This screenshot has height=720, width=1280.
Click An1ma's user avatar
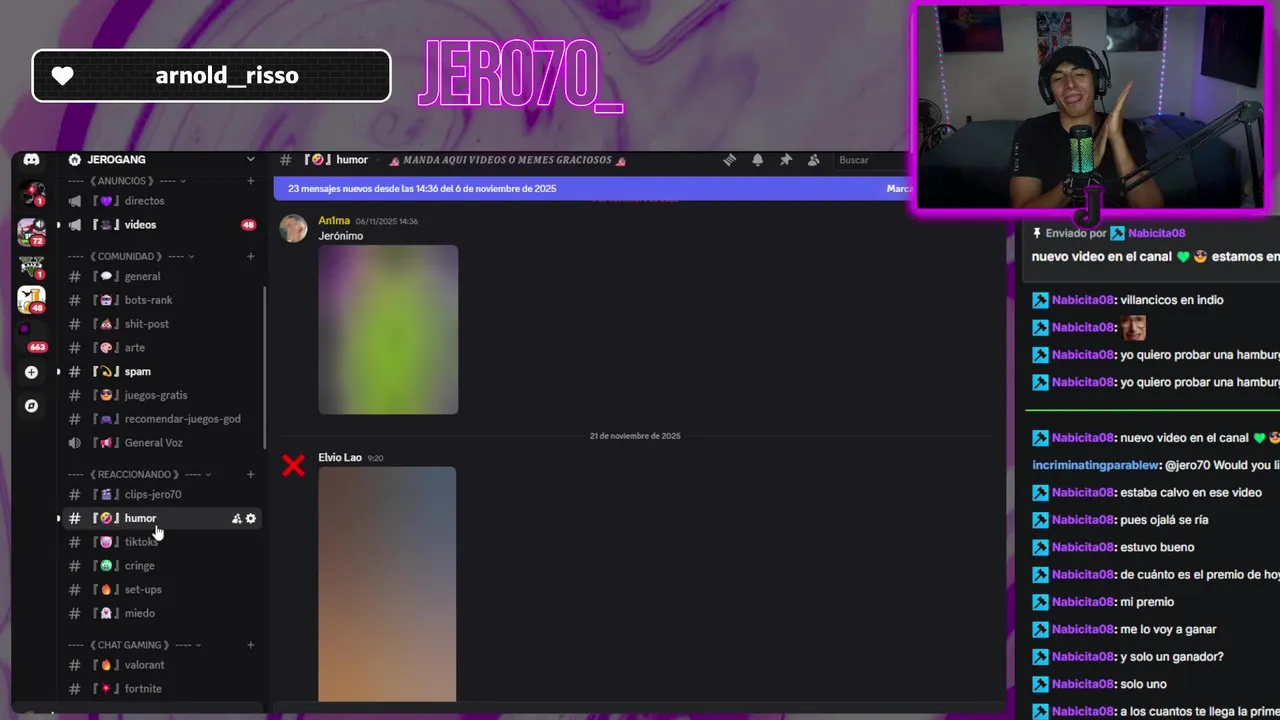293,228
